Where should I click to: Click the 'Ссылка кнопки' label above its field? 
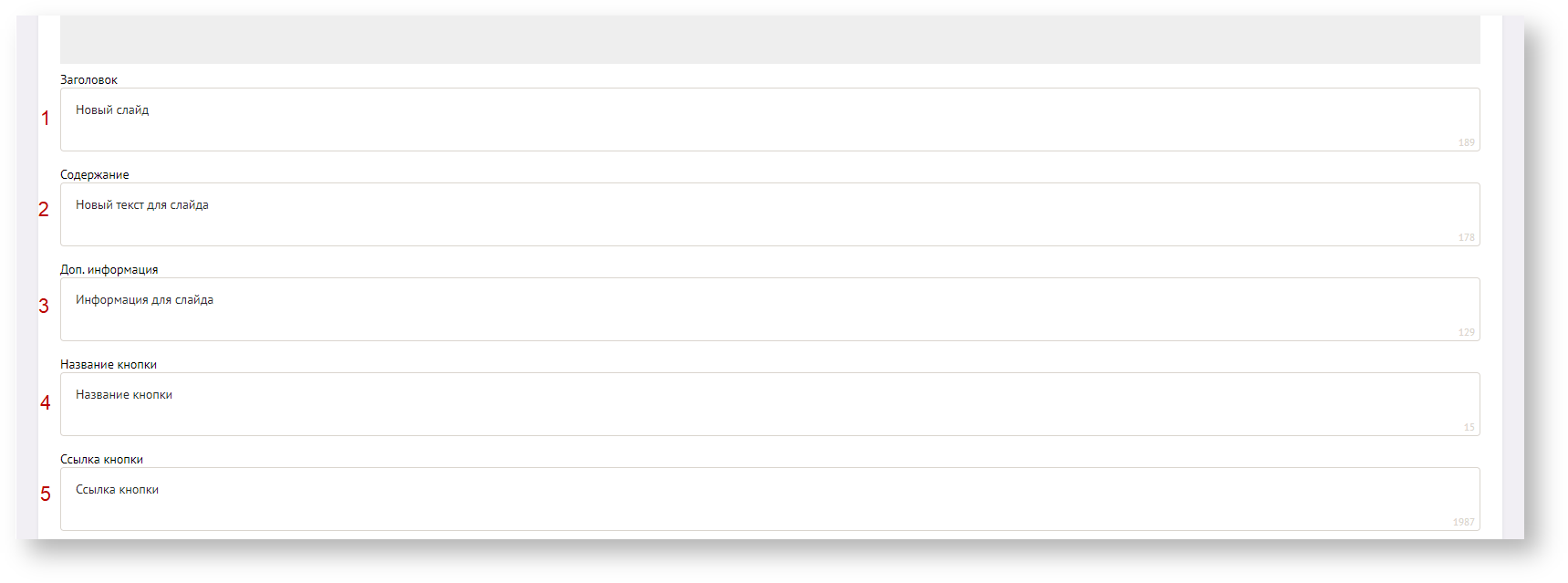pos(102,460)
